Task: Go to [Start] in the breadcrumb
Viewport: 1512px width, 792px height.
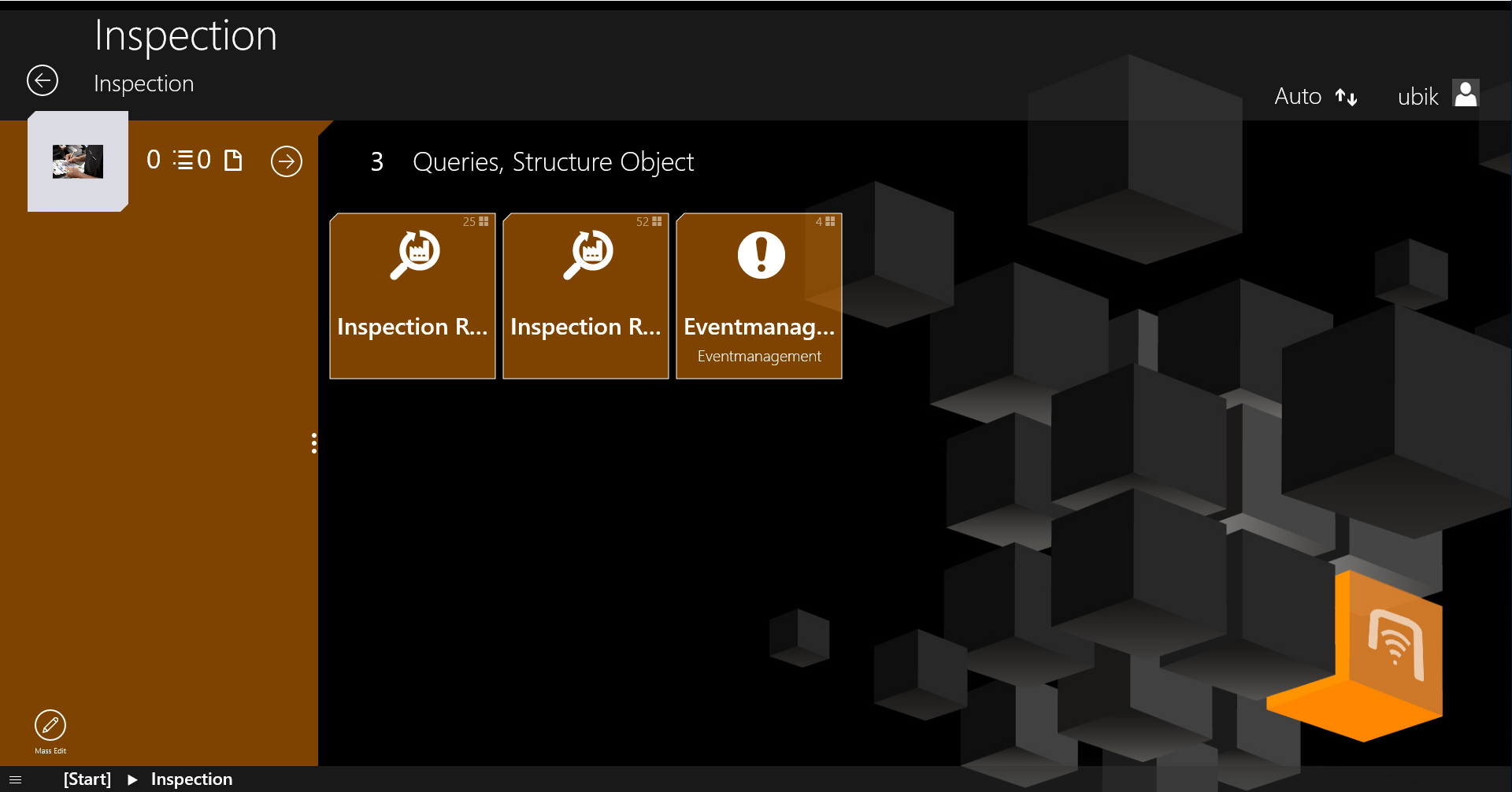Action: [87, 779]
